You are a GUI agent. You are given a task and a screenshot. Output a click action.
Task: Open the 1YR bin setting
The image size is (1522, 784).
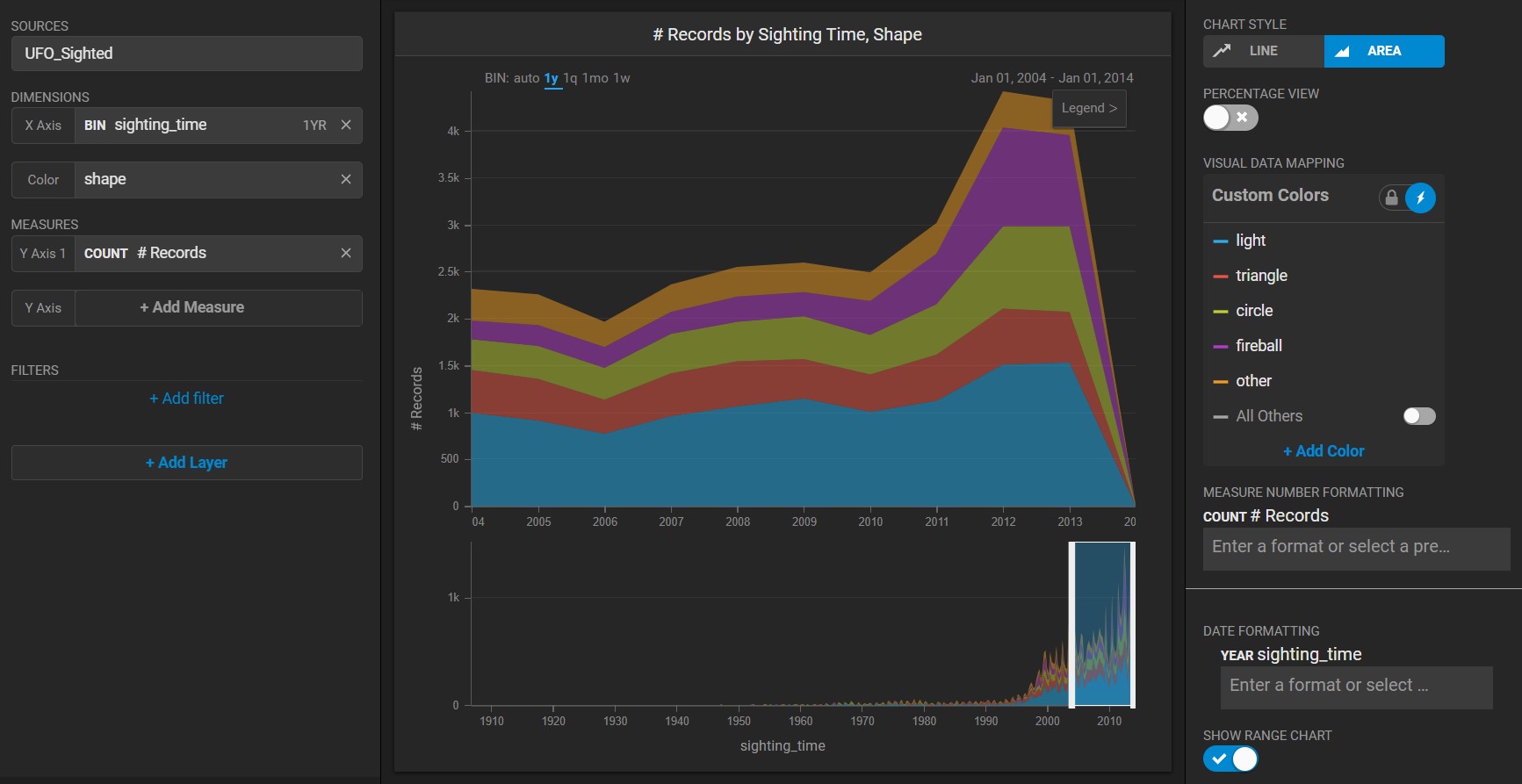click(x=314, y=126)
